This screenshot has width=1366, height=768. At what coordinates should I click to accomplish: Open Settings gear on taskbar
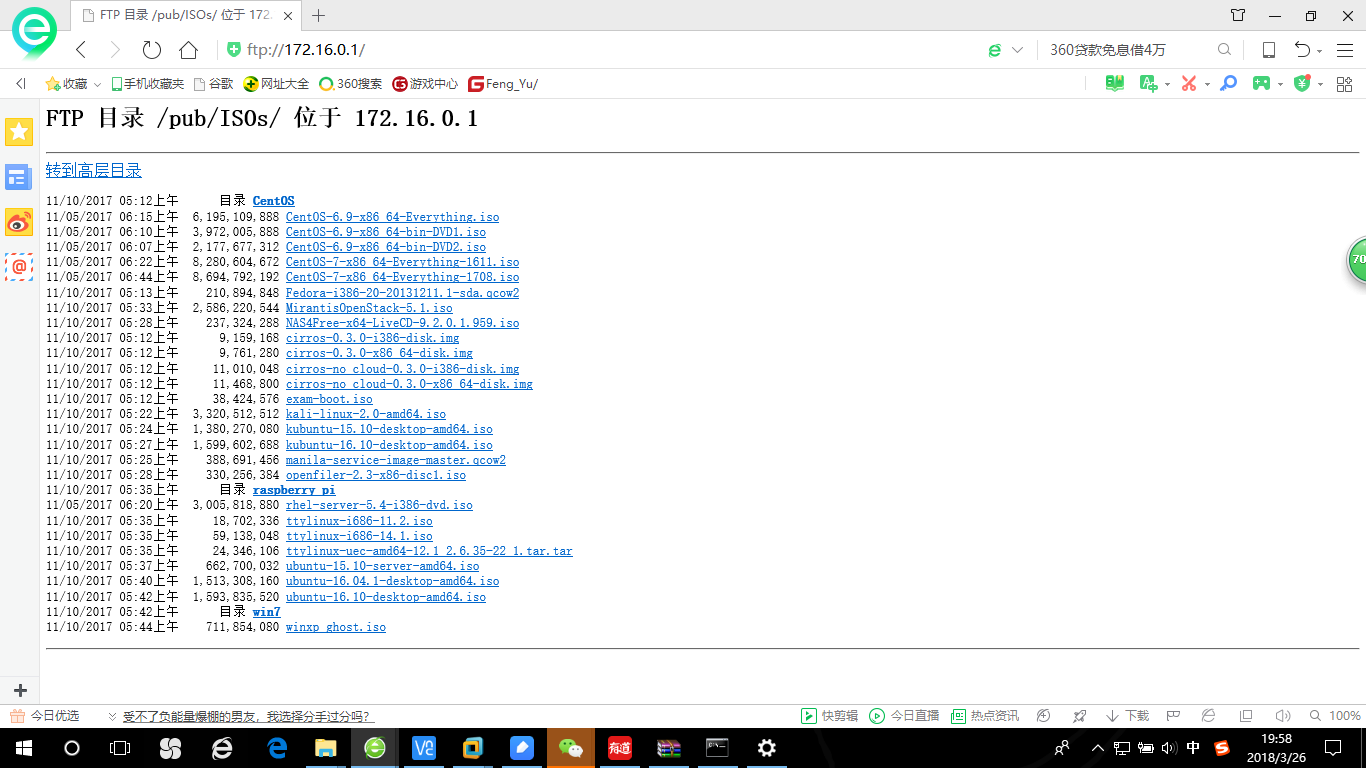pyautogui.click(x=767, y=748)
